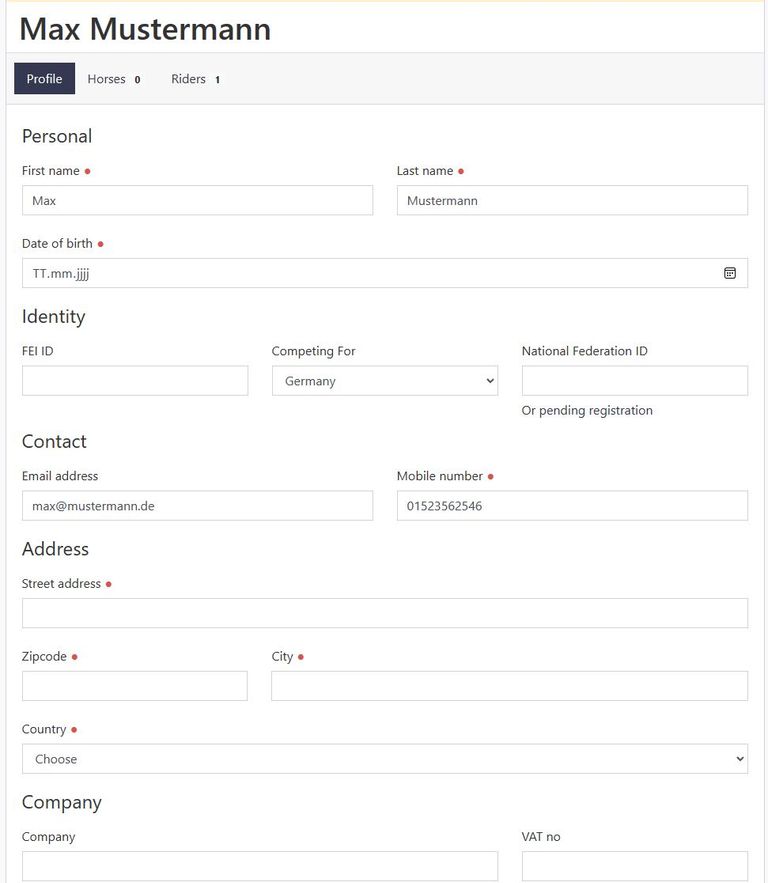
Task: Focus the Company name field
Action: point(260,866)
